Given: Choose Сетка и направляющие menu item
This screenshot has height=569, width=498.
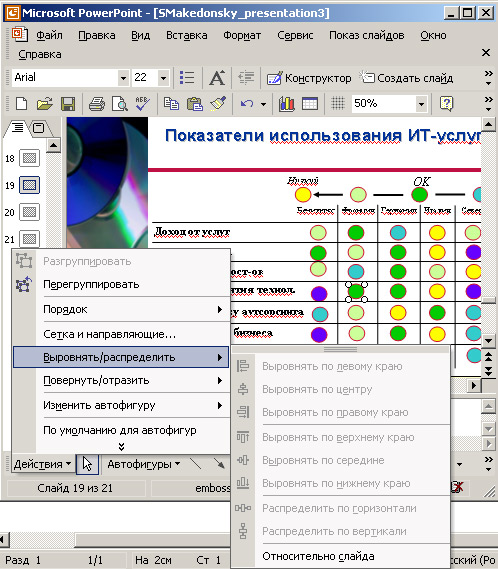Looking at the screenshot, I should pos(121,334).
